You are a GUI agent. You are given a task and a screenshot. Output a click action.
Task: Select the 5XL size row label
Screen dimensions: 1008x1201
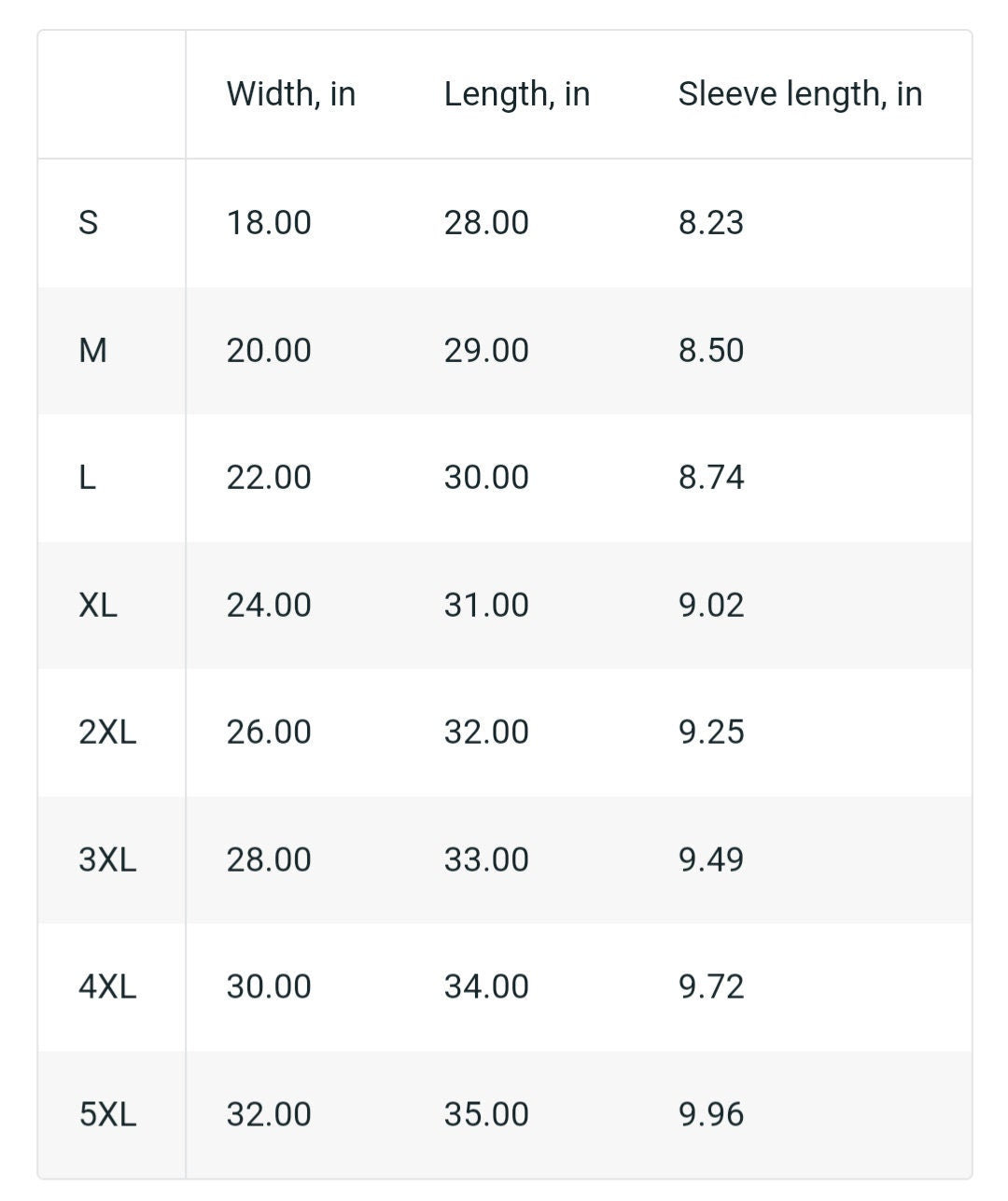tap(107, 1114)
